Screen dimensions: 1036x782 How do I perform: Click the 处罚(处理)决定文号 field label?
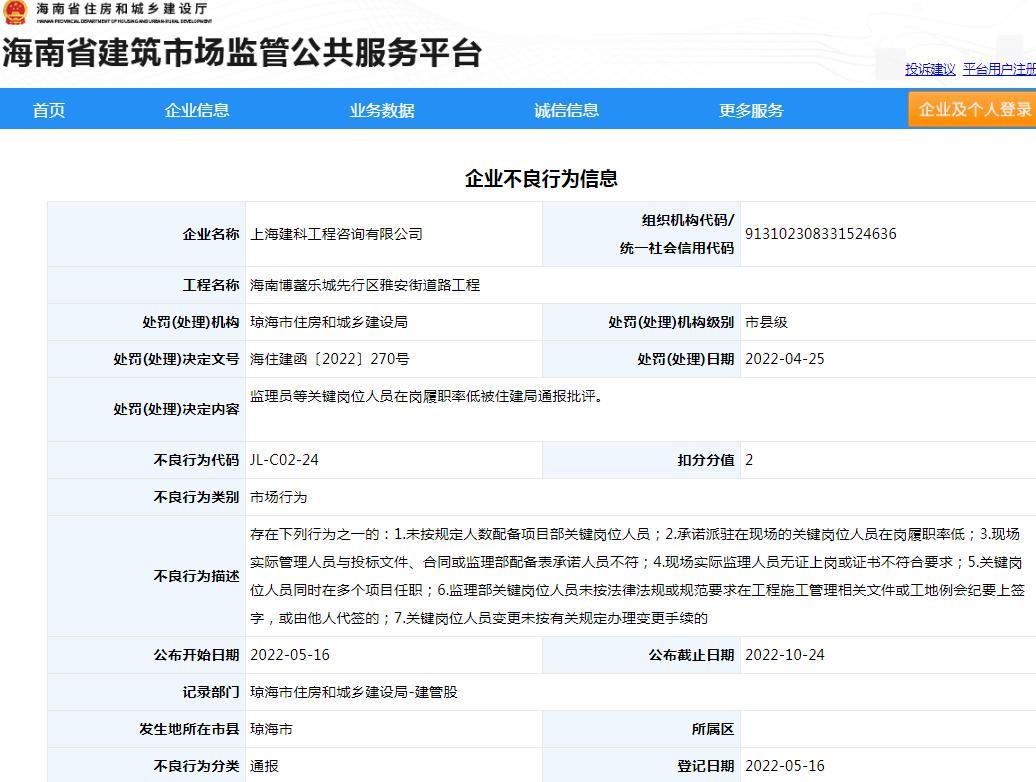(176, 359)
